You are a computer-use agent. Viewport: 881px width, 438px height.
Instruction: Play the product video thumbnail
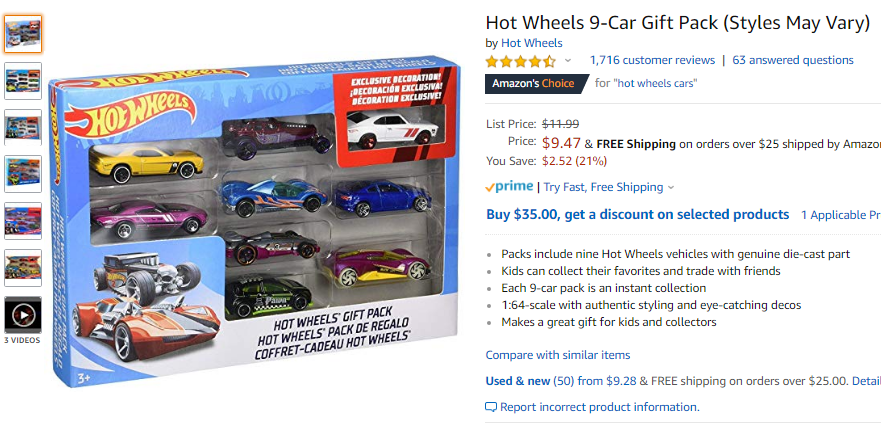point(23,314)
